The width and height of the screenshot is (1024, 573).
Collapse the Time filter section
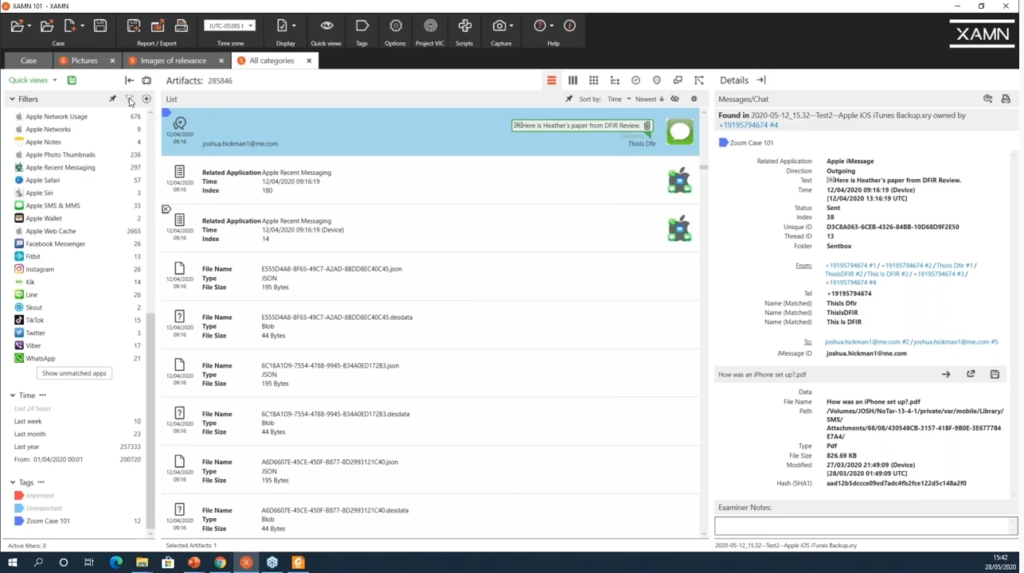[12, 395]
